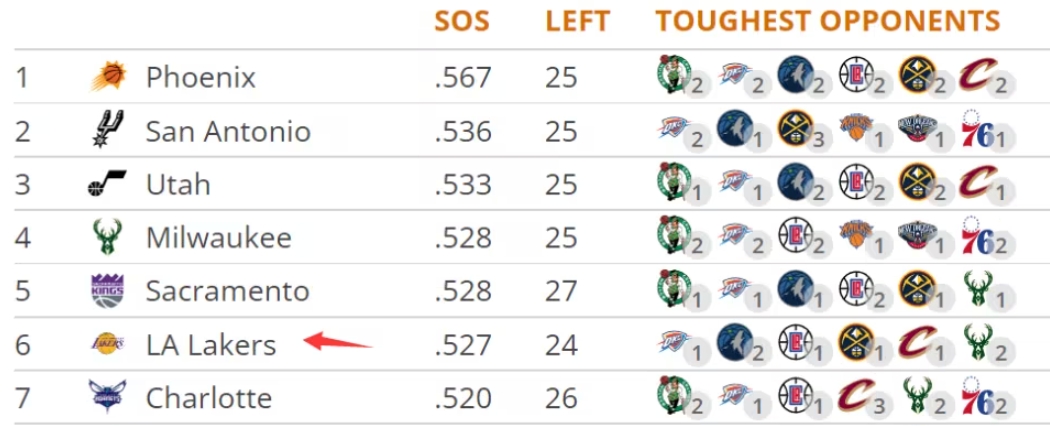Open the Phoenix team name link
The height and width of the screenshot is (426, 1050).
pos(200,77)
